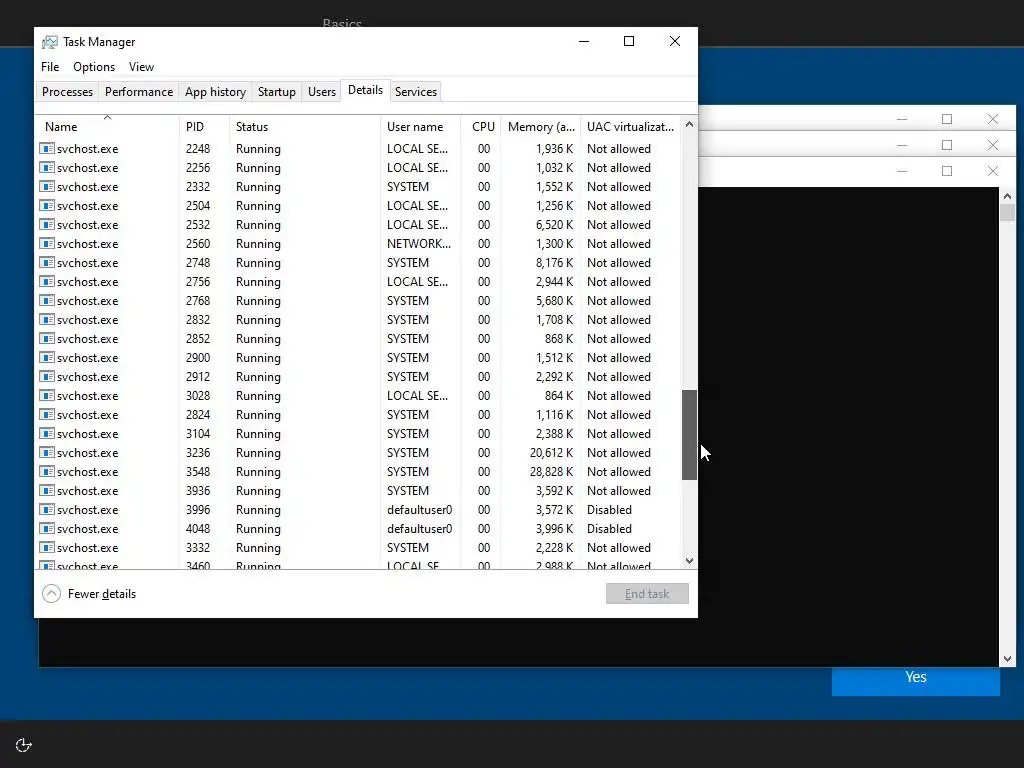Click icon of svchost.exe with PID 2912
The width and height of the screenshot is (1024, 768).
point(46,376)
